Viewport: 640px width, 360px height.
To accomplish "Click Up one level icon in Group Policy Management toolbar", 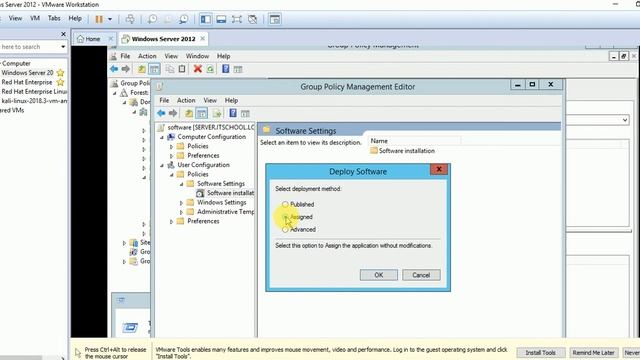I will (142, 69).
